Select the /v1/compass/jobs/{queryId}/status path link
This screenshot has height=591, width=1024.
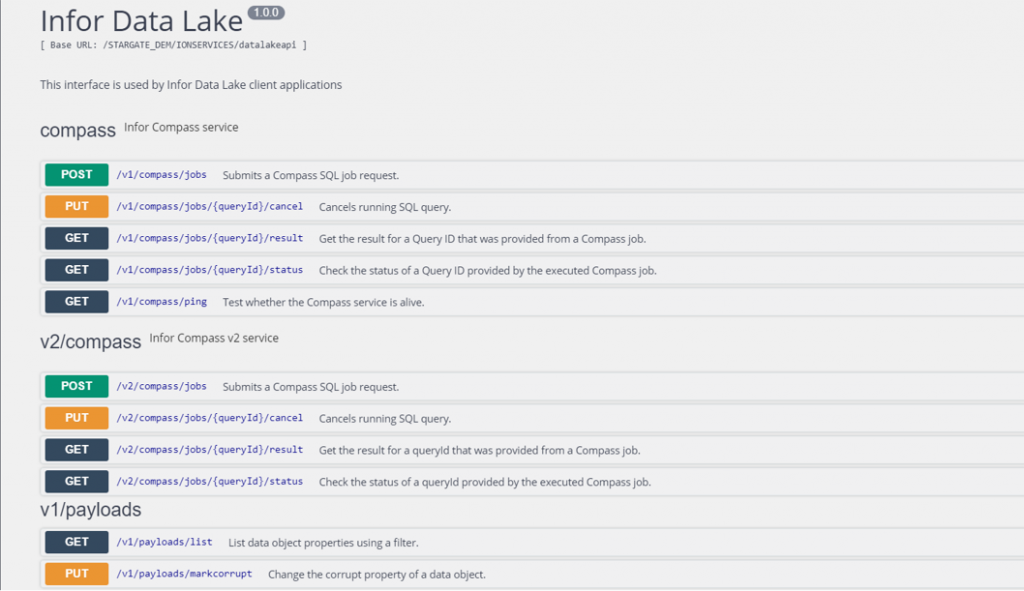(x=210, y=270)
